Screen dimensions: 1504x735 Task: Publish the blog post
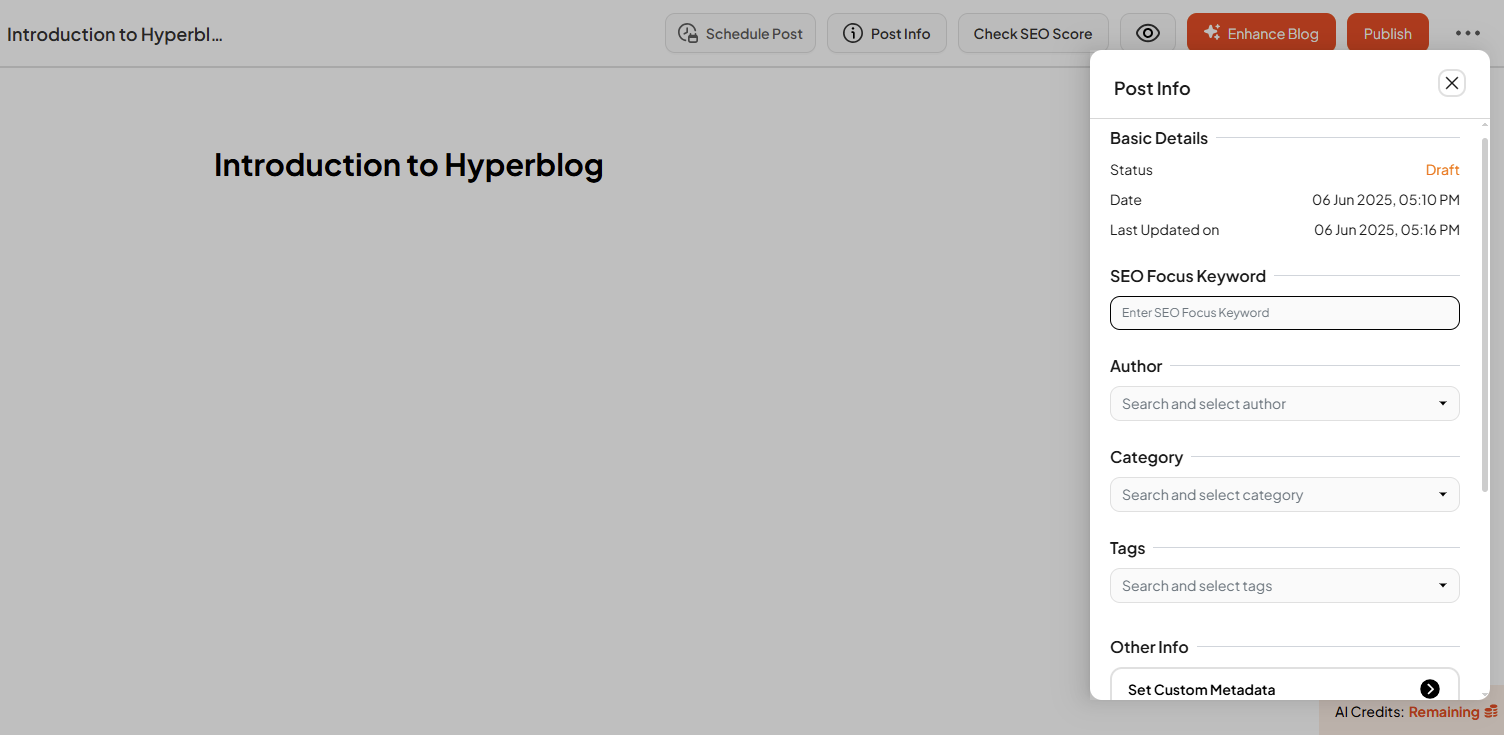1388,33
